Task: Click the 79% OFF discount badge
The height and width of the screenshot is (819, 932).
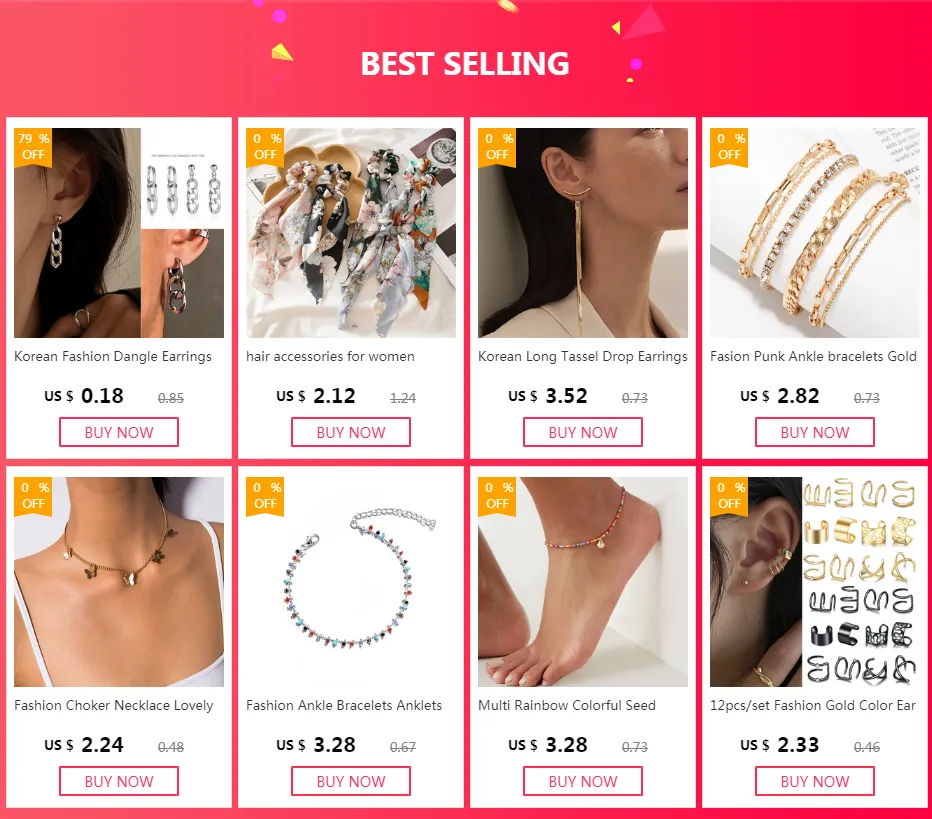Action: [x=33, y=147]
